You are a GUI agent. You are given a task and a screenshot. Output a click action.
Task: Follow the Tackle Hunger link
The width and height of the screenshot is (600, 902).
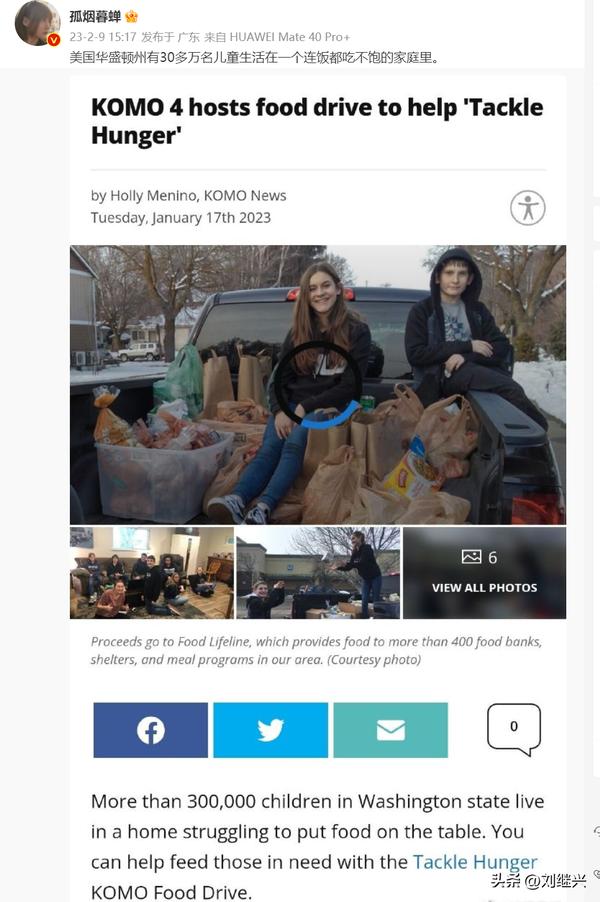(x=475, y=862)
